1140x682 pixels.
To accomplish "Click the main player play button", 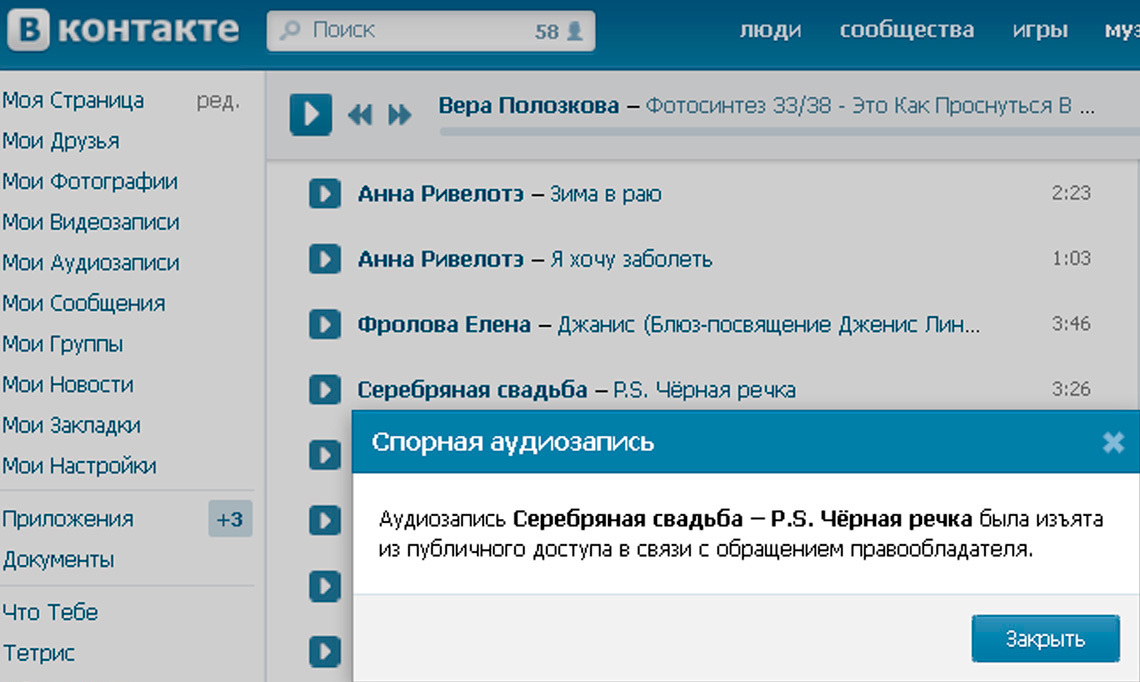I will pyautogui.click(x=311, y=114).
